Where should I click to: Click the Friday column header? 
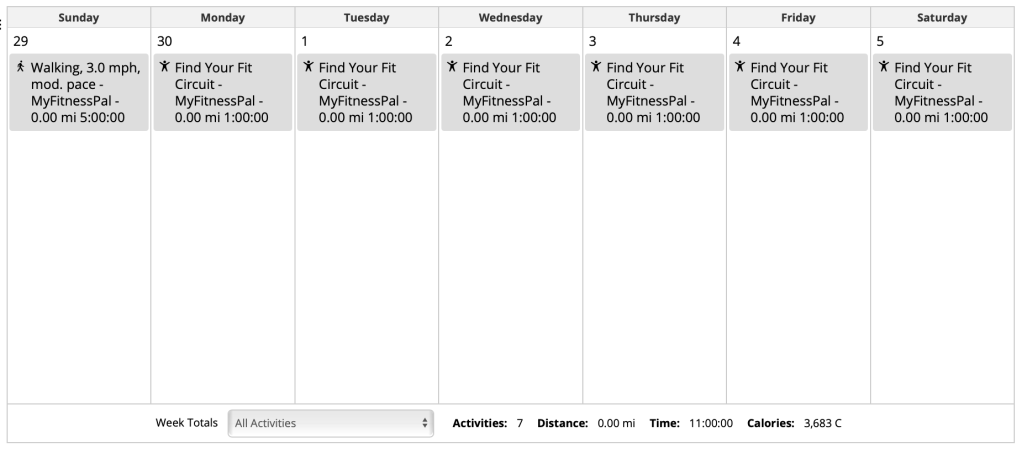coord(798,17)
